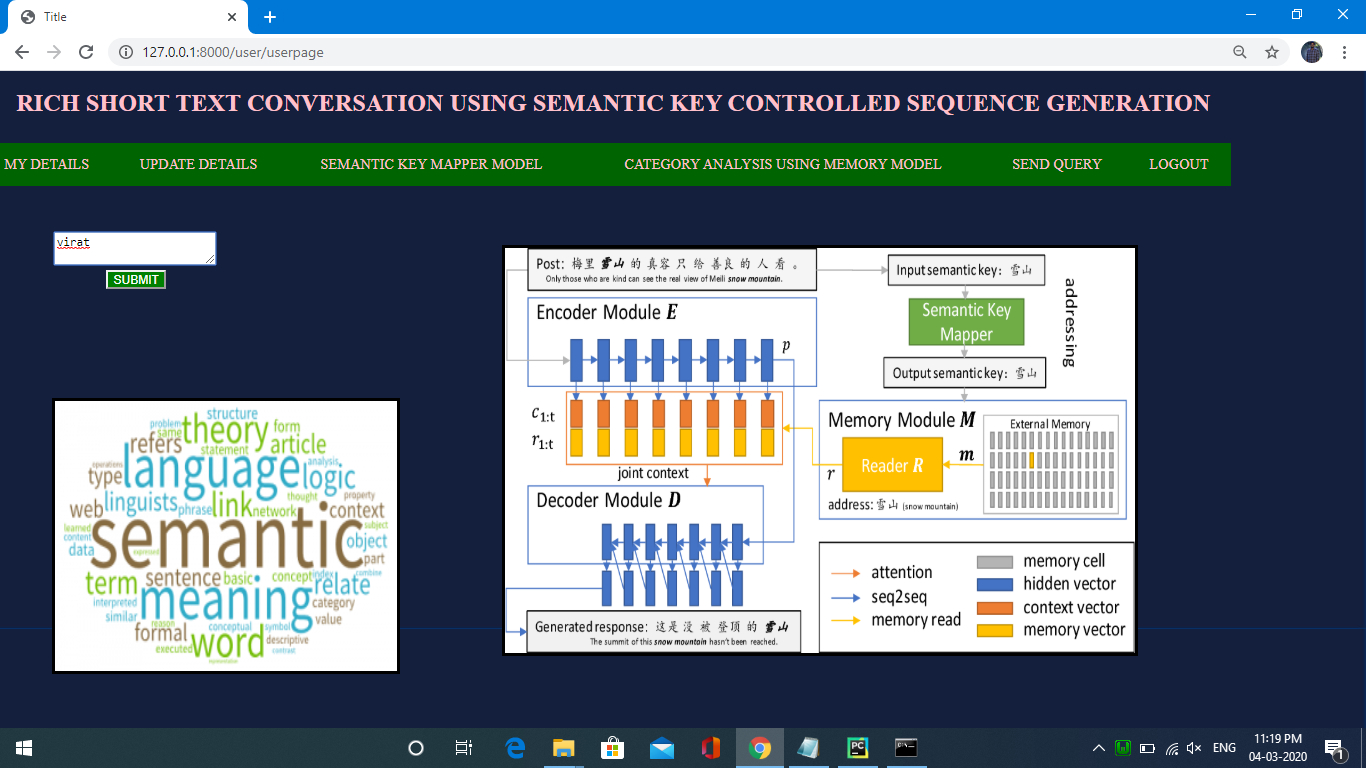Open the command prompt on the taskbar
The height and width of the screenshot is (768, 1366).
pyautogui.click(x=906, y=748)
